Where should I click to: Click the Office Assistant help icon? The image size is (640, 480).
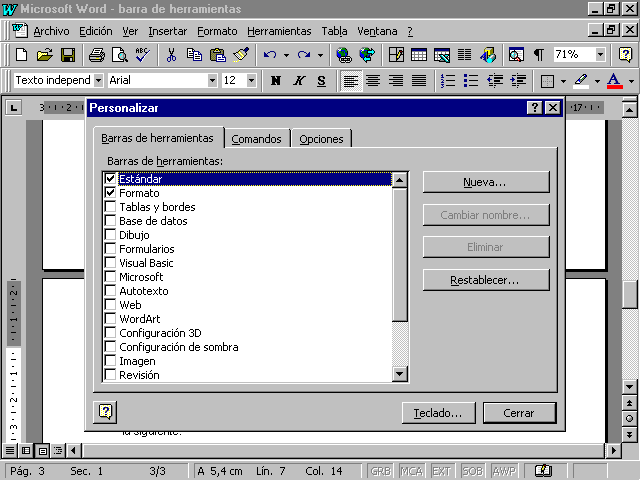click(625, 54)
